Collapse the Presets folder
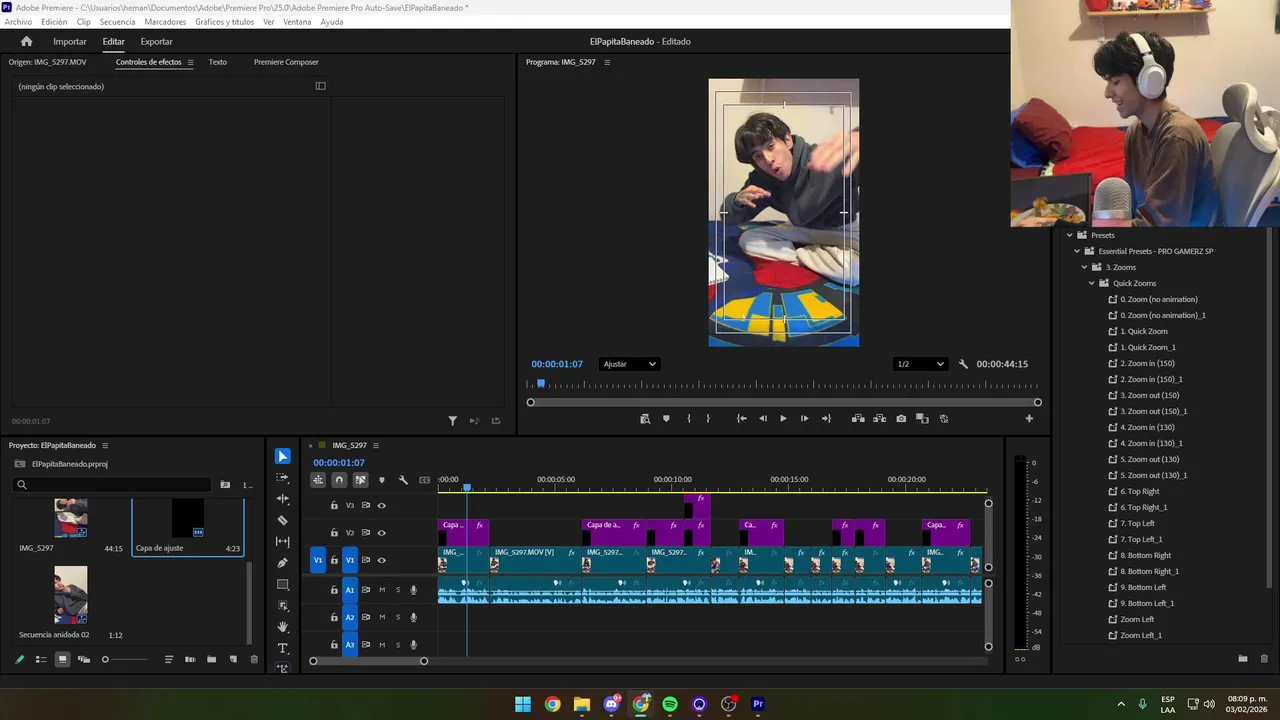Image resolution: width=1280 pixels, height=720 pixels. 1070,235
